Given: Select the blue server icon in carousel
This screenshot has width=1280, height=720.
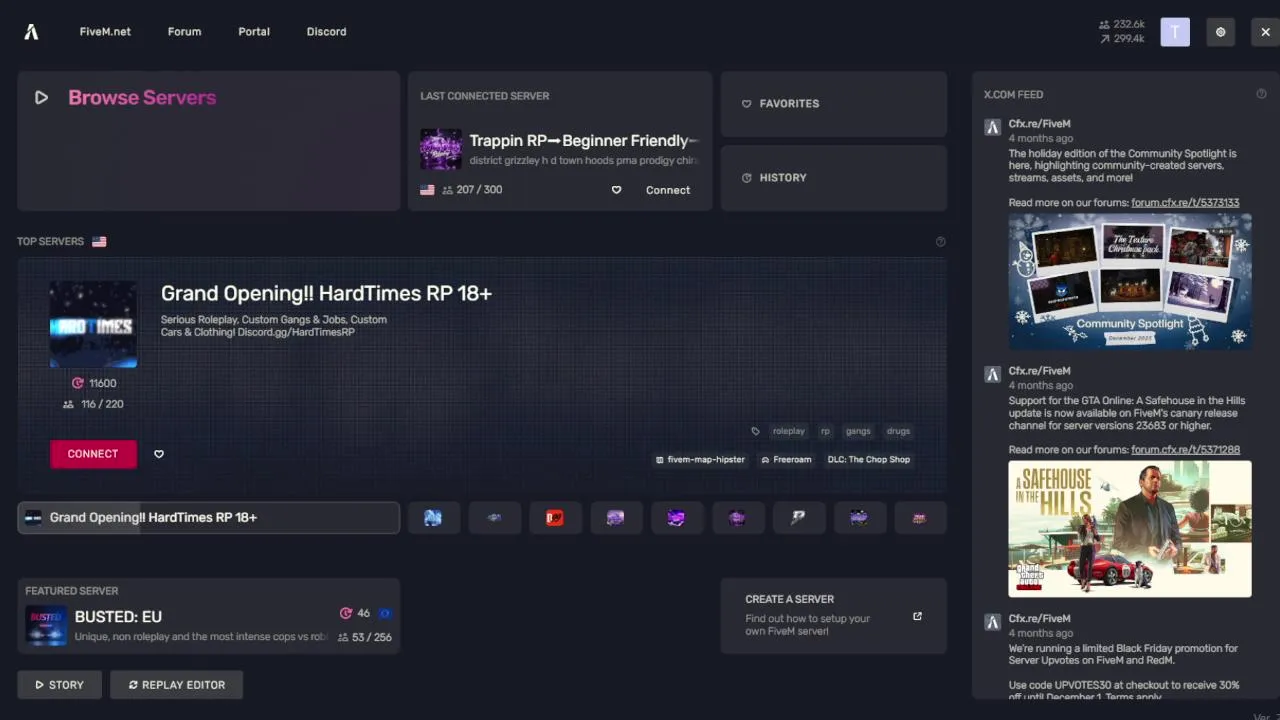Looking at the screenshot, I should tap(433, 518).
